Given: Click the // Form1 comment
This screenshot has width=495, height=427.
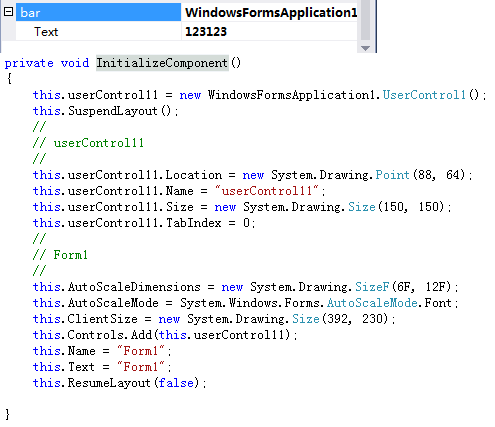Looking at the screenshot, I should coord(60,255).
